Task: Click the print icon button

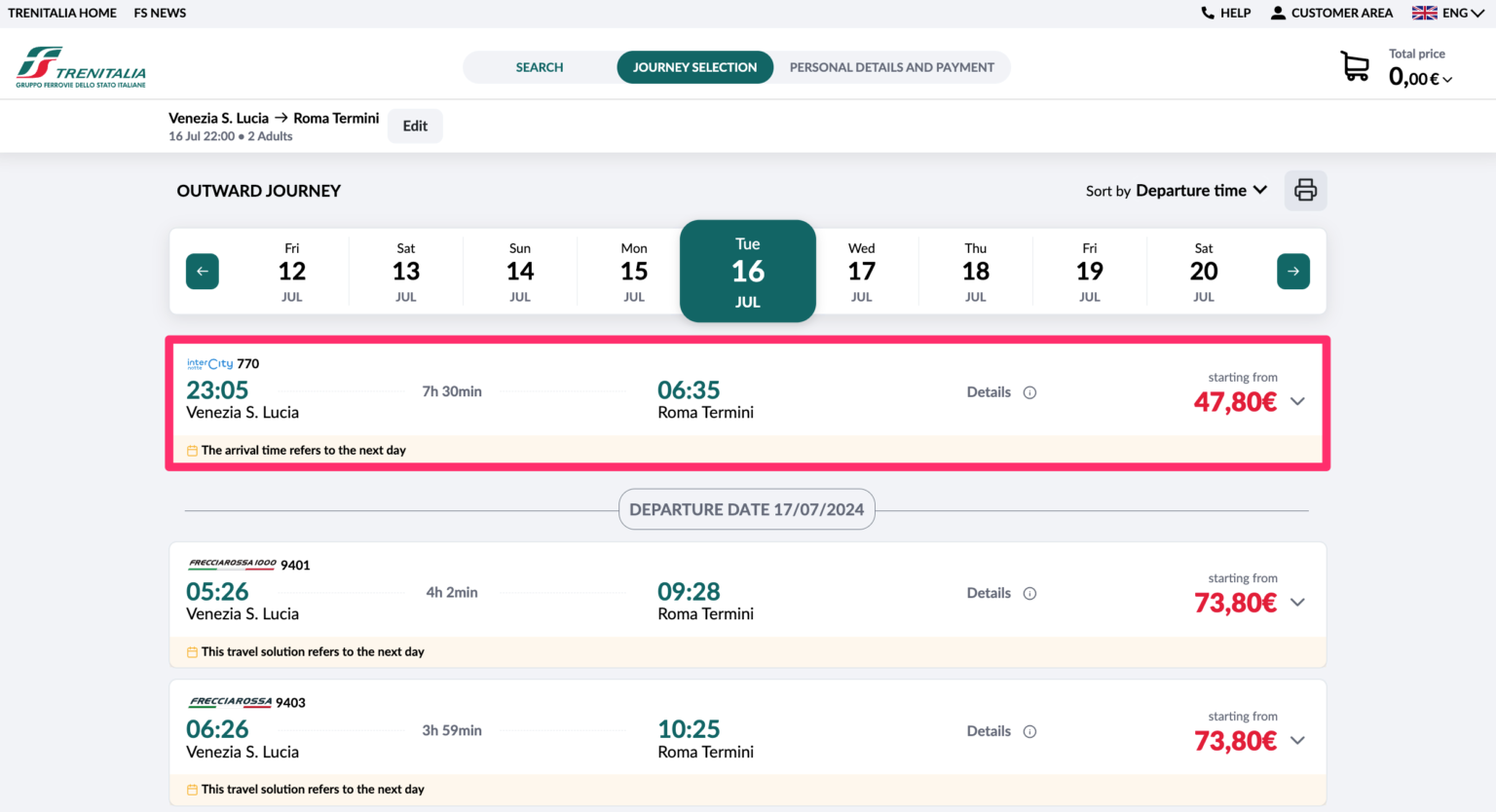Action: tap(1305, 190)
